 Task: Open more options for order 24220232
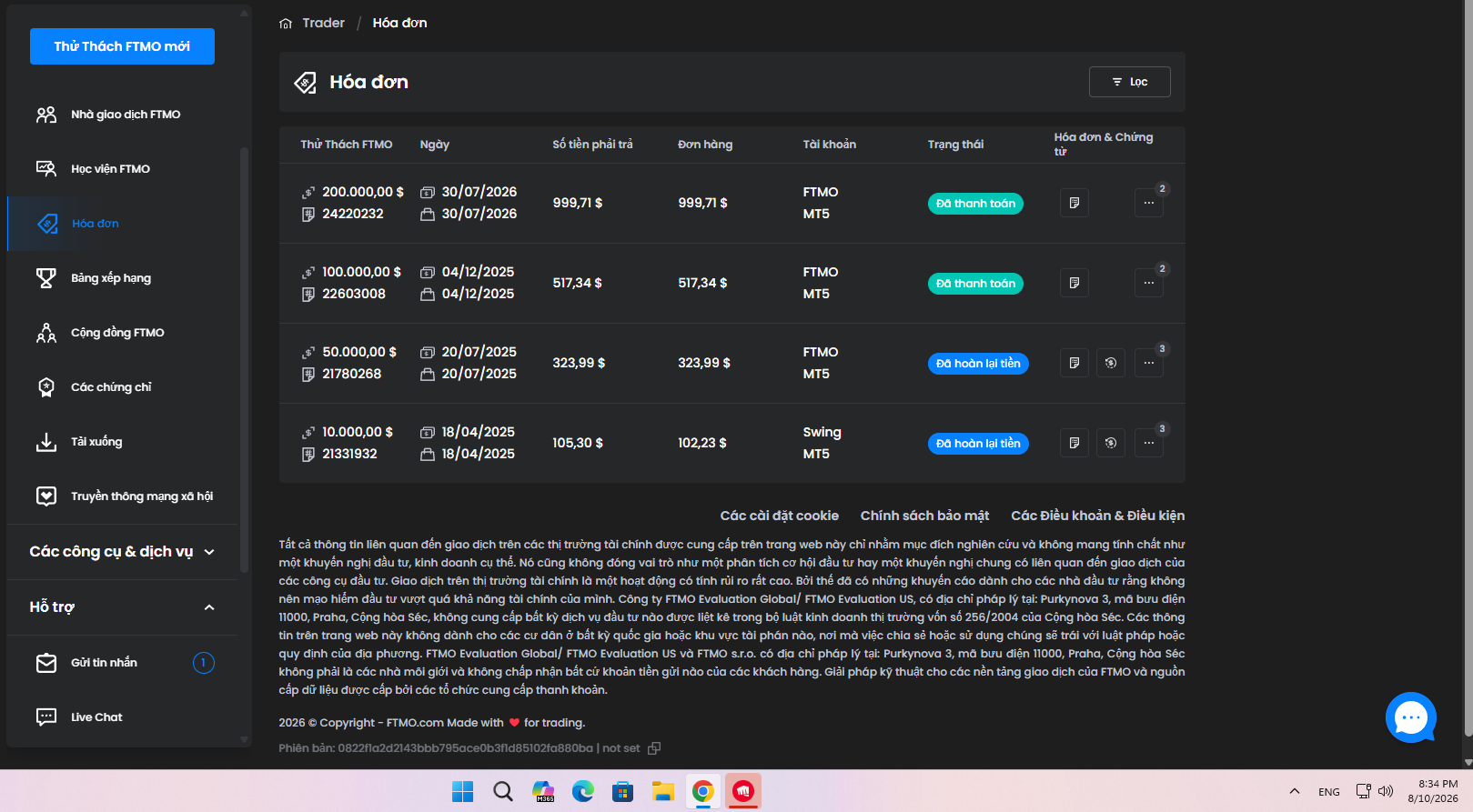click(x=1149, y=203)
